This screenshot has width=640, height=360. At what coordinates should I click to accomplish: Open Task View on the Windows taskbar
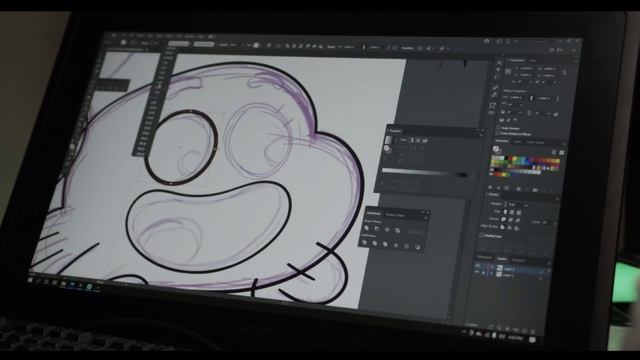[x=46, y=282]
